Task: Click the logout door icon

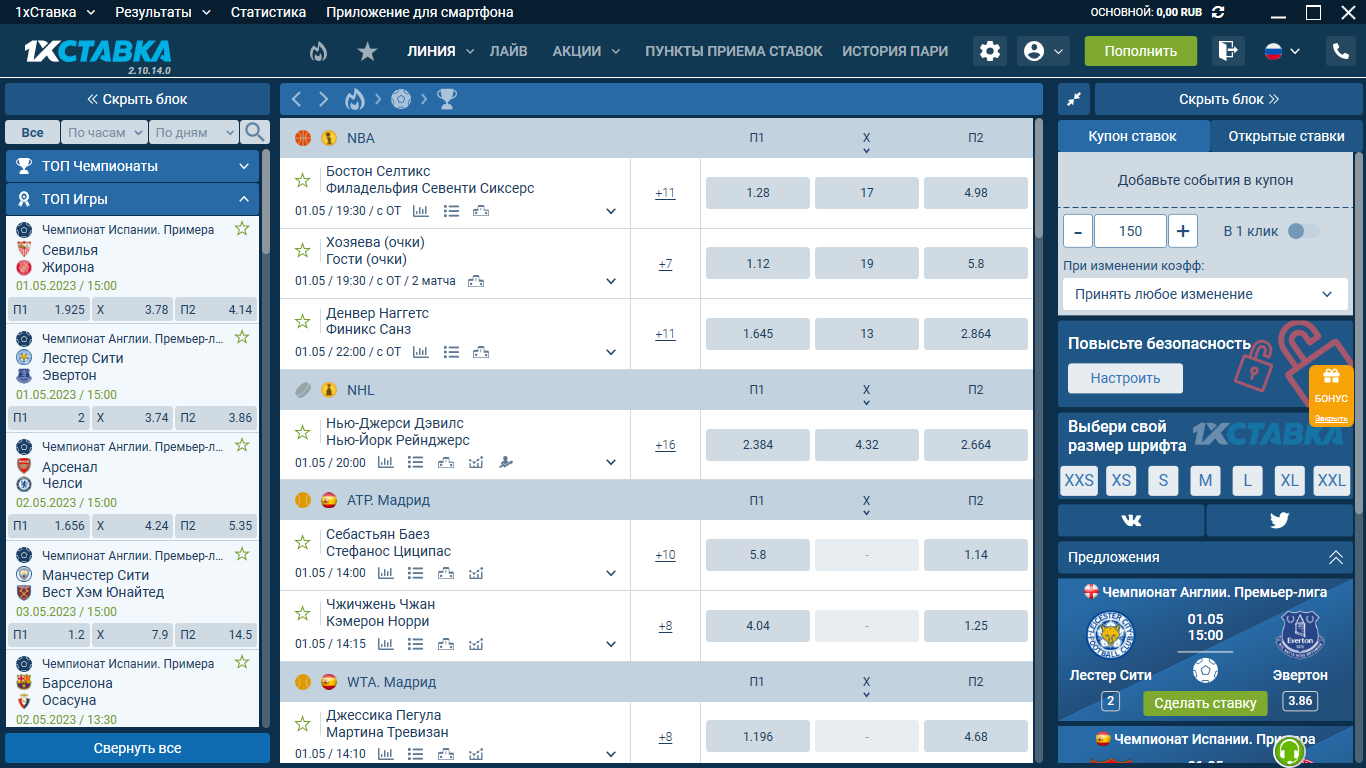Action: [1227, 51]
